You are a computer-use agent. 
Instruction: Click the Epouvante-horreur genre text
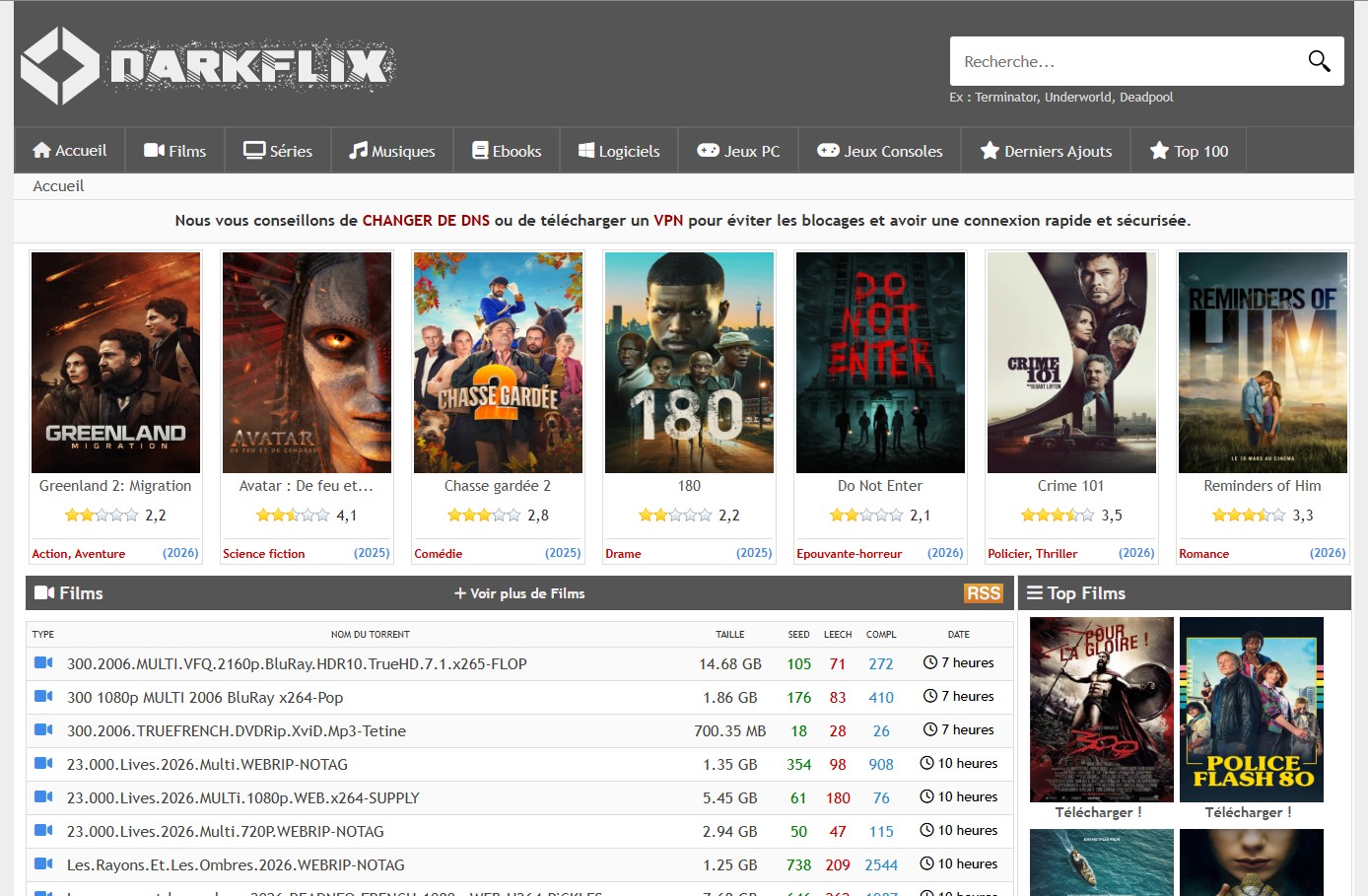850,554
